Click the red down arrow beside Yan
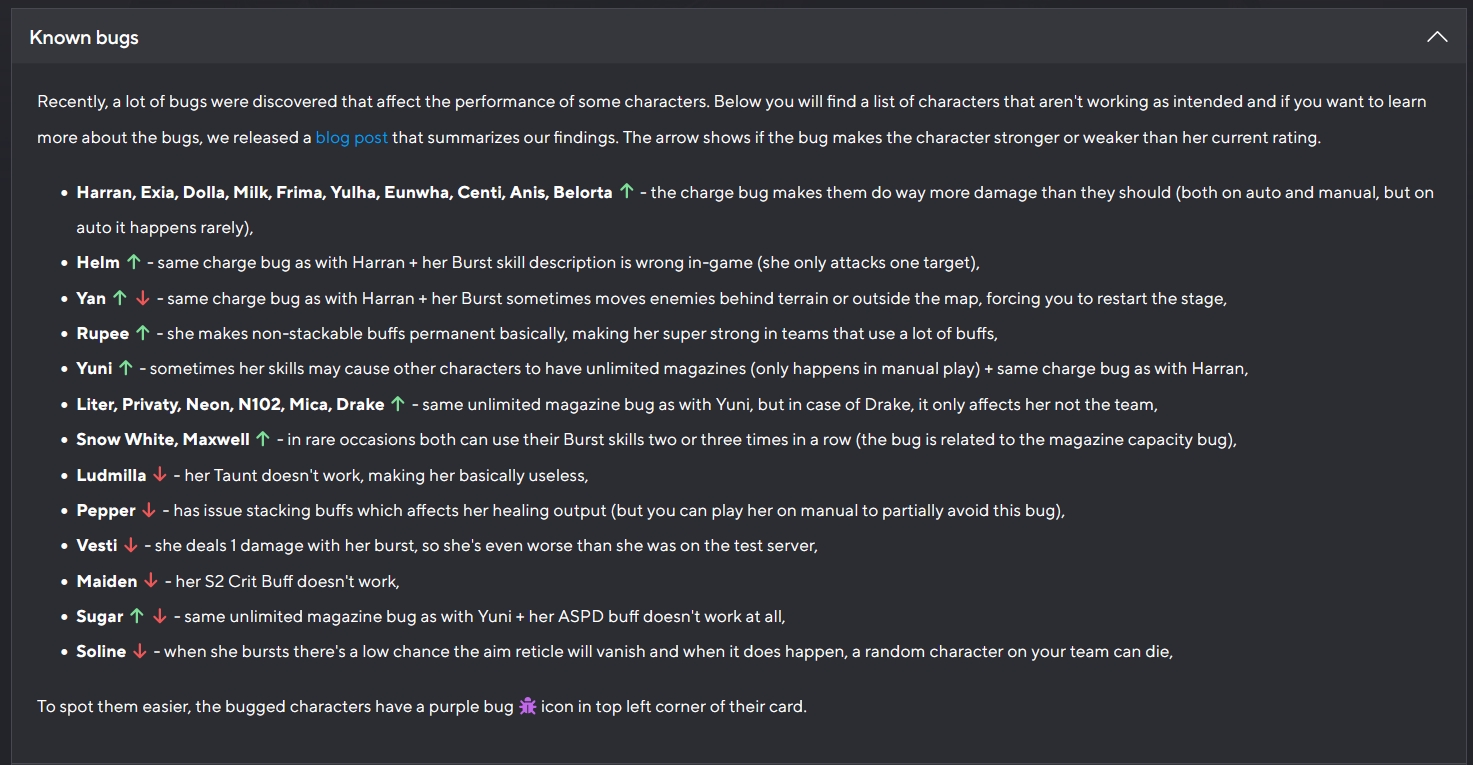Viewport: 1473px width, 765px height. coord(142,298)
